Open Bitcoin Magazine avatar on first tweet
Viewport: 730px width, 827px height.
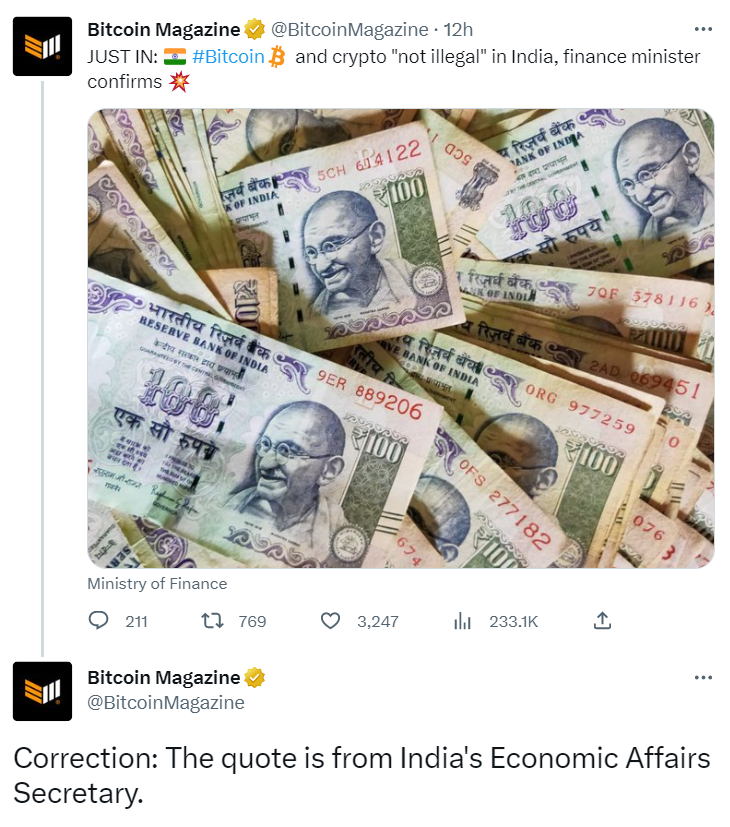(x=42, y=46)
